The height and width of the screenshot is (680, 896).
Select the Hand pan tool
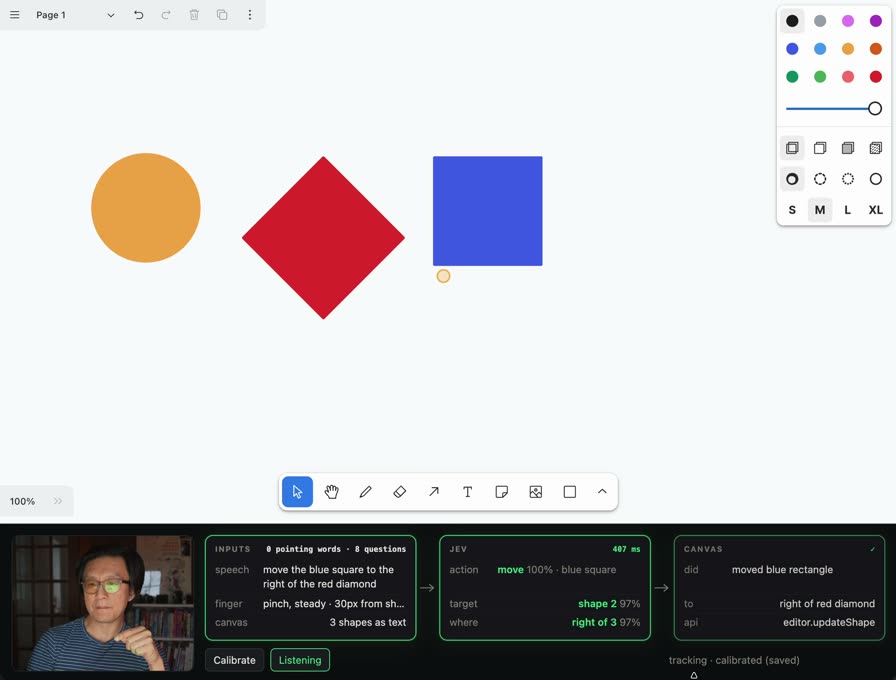[x=331, y=491]
